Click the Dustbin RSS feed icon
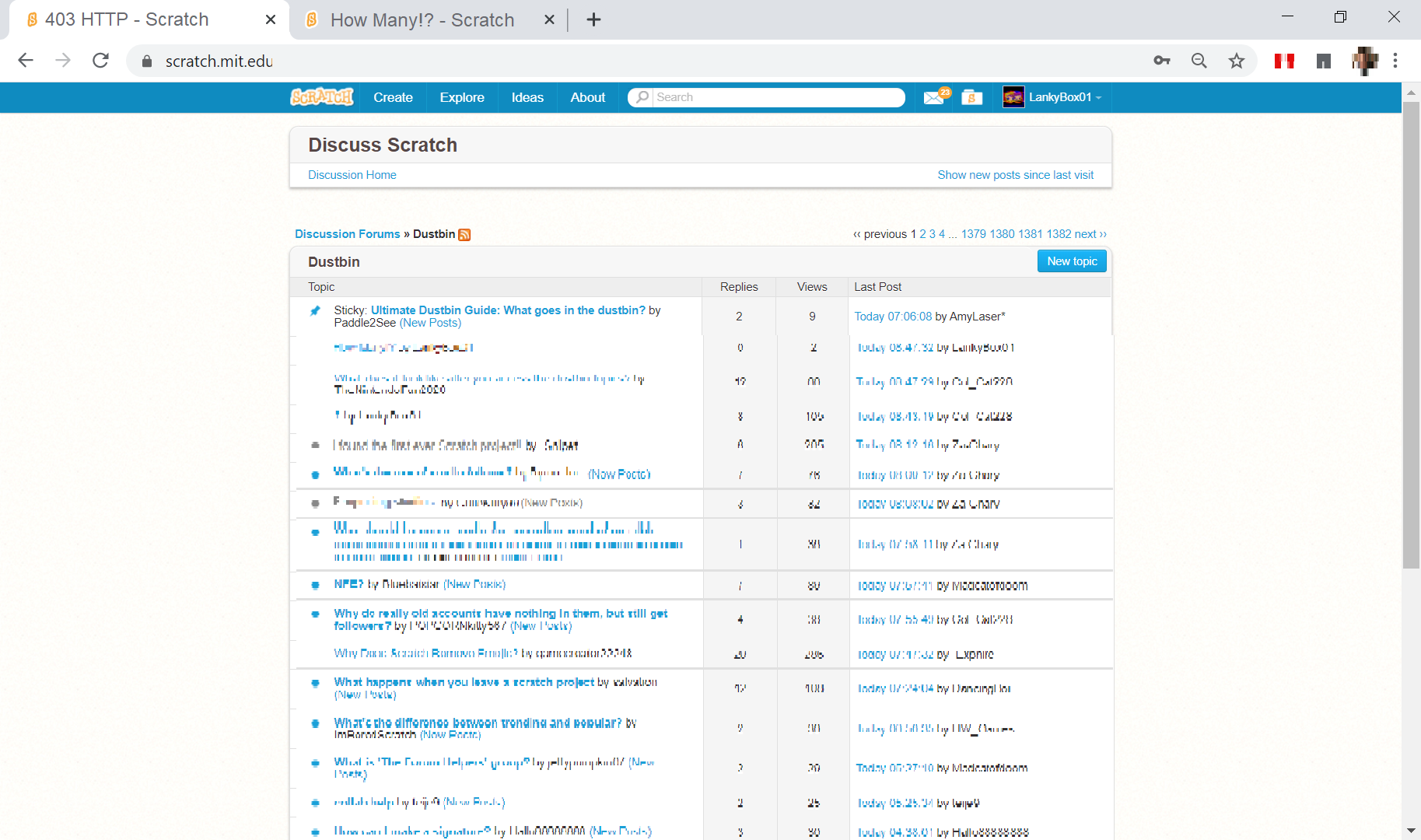This screenshot has height=840, width=1421. tap(464, 235)
